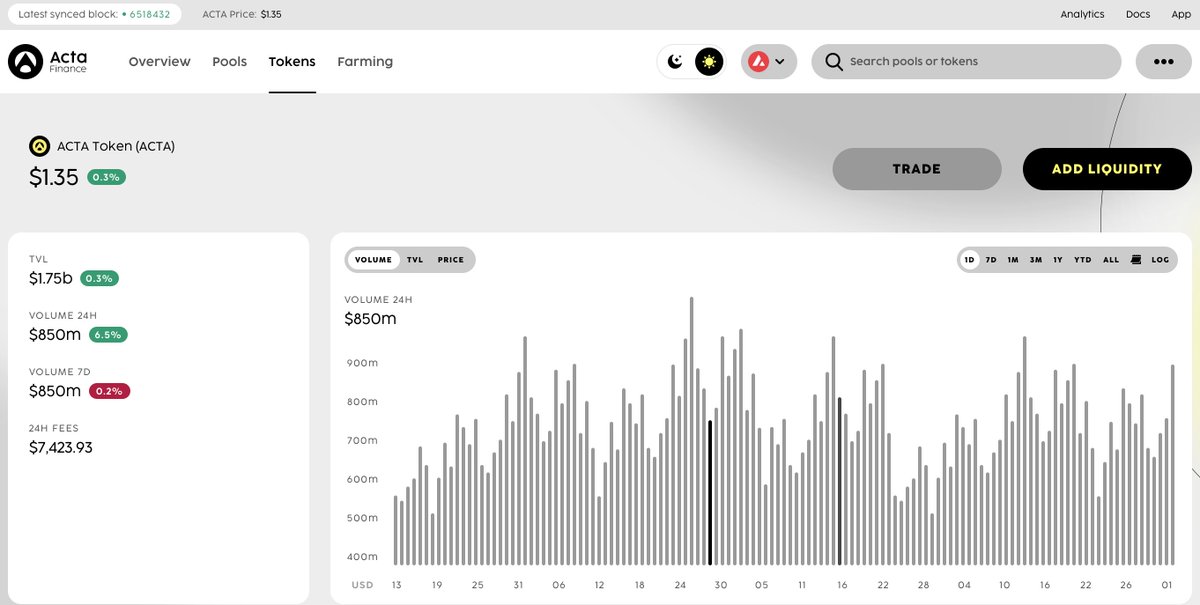Select the TVL chart mode
The width and height of the screenshot is (1200, 605).
415,260
